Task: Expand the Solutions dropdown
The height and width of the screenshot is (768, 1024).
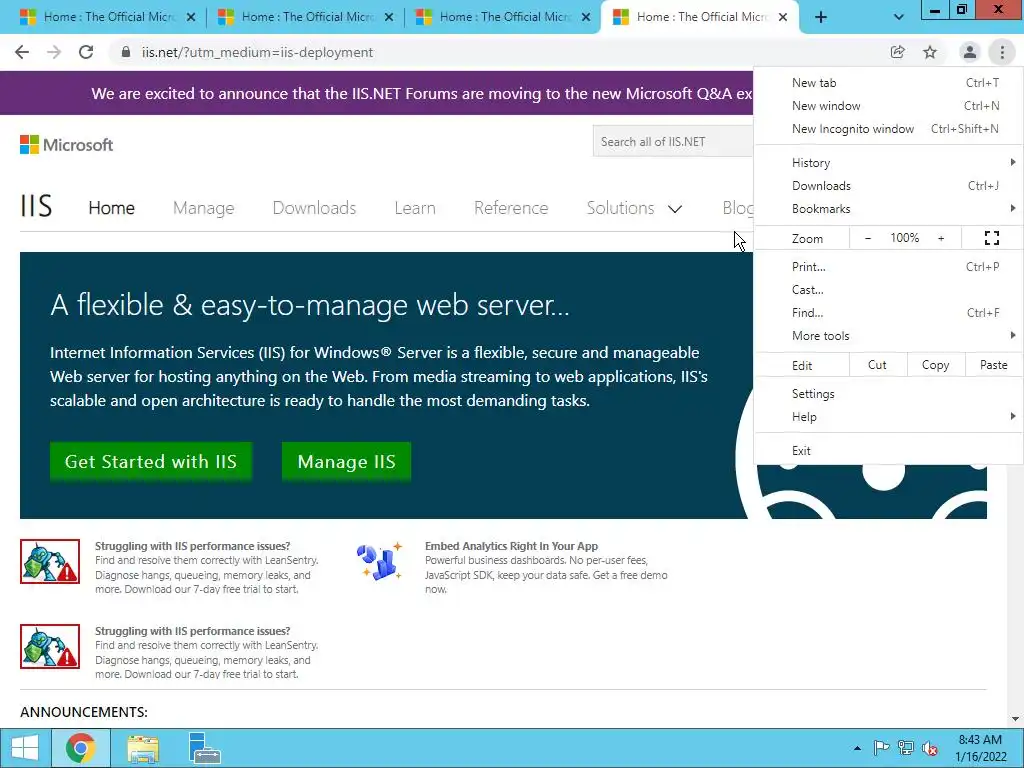Action: [634, 208]
